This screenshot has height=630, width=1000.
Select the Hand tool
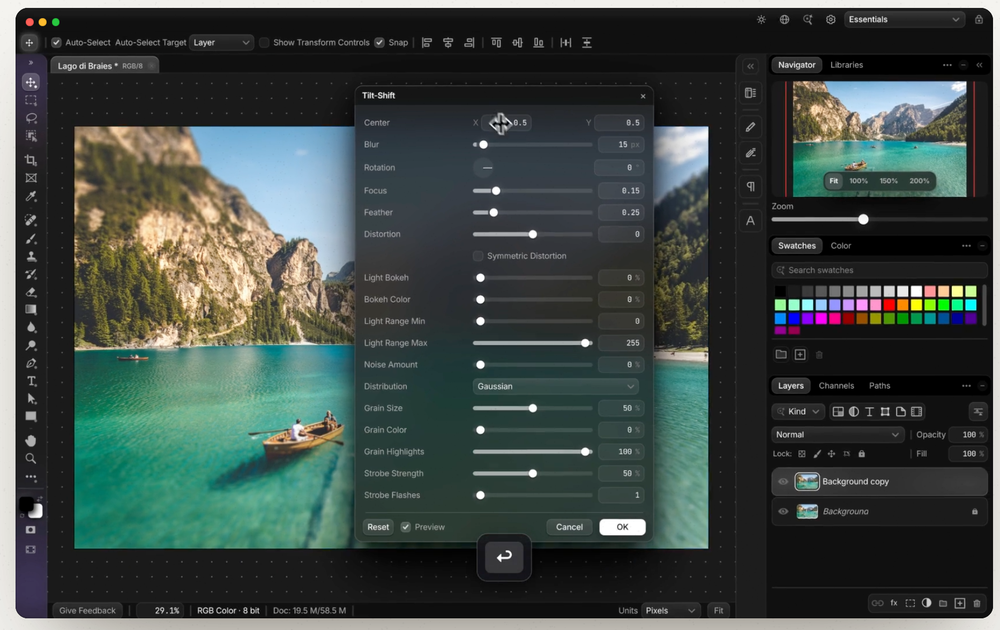coord(31,441)
